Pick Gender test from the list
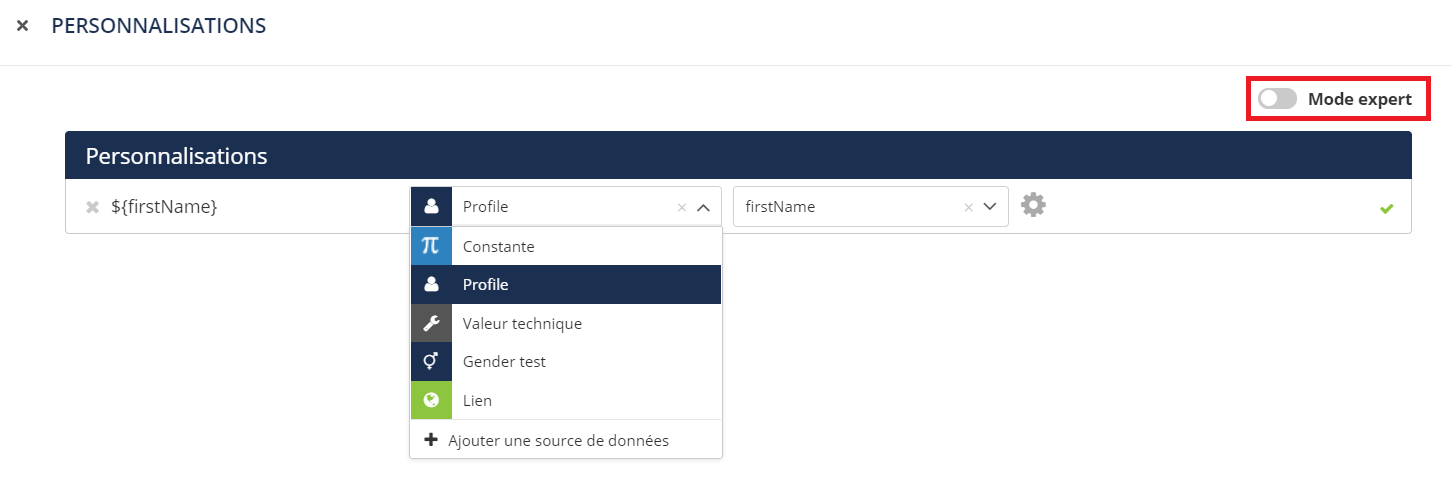1452x495 pixels. coord(504,361)
